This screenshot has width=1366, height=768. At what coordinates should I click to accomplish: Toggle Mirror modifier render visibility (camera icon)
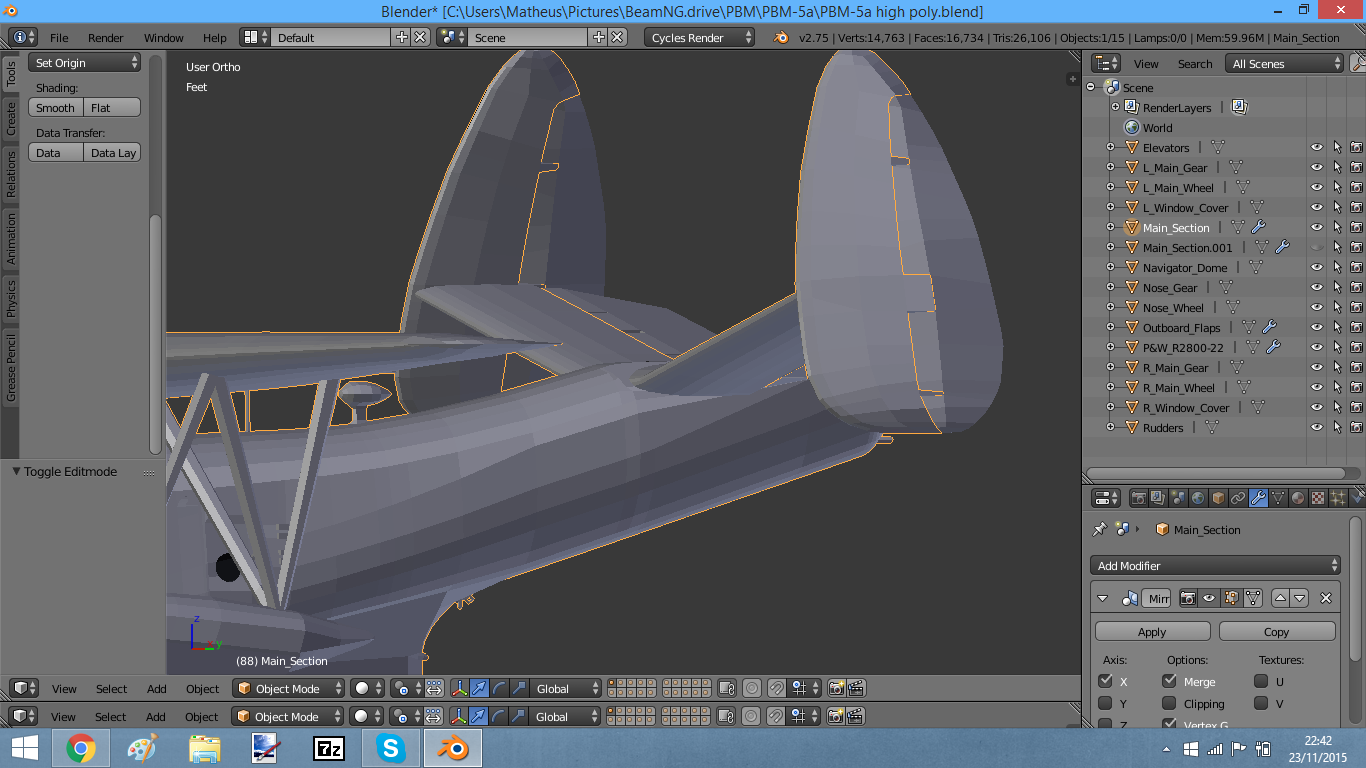click(1188, 598)
